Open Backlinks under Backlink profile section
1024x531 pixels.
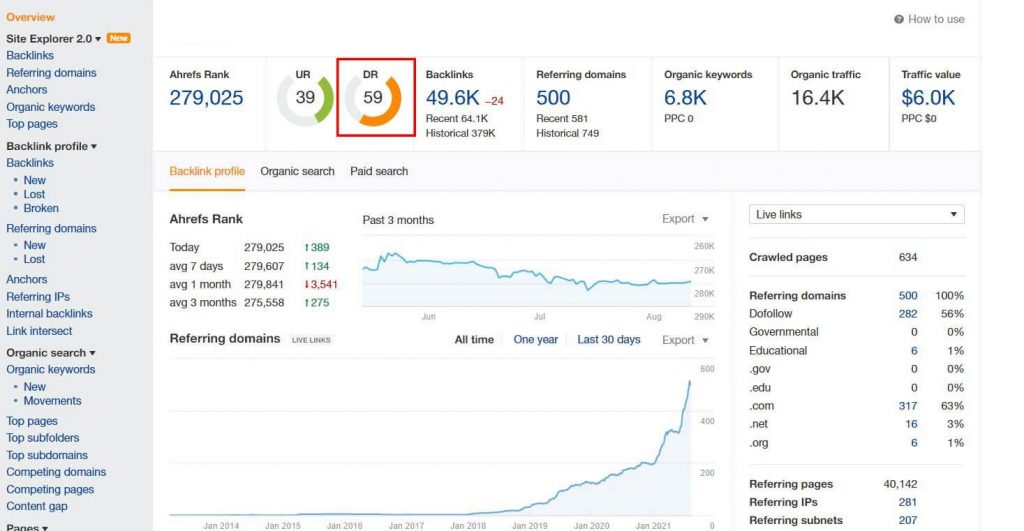coord(30,163)
